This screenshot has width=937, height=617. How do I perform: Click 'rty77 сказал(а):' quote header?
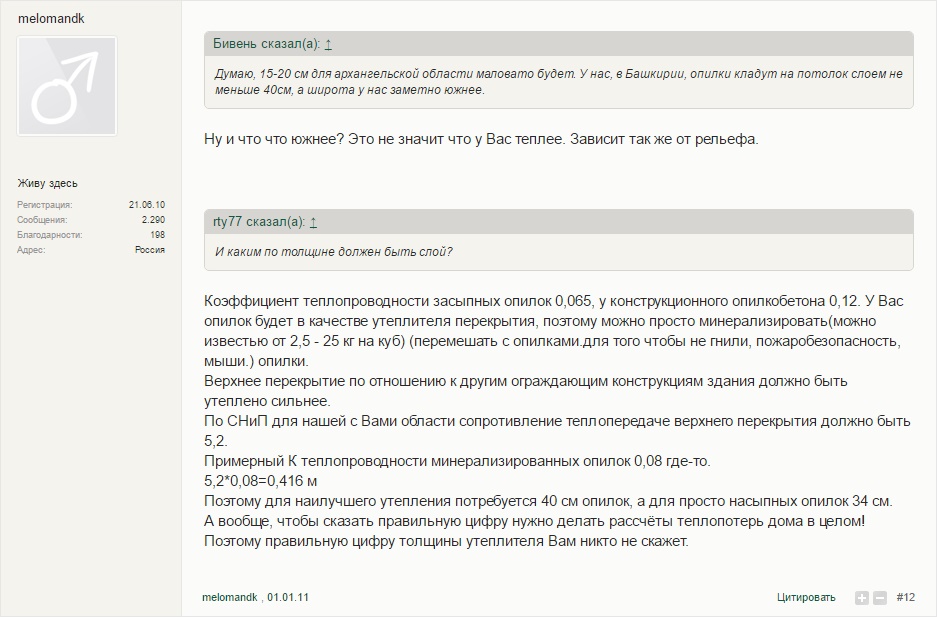(259, 222)
